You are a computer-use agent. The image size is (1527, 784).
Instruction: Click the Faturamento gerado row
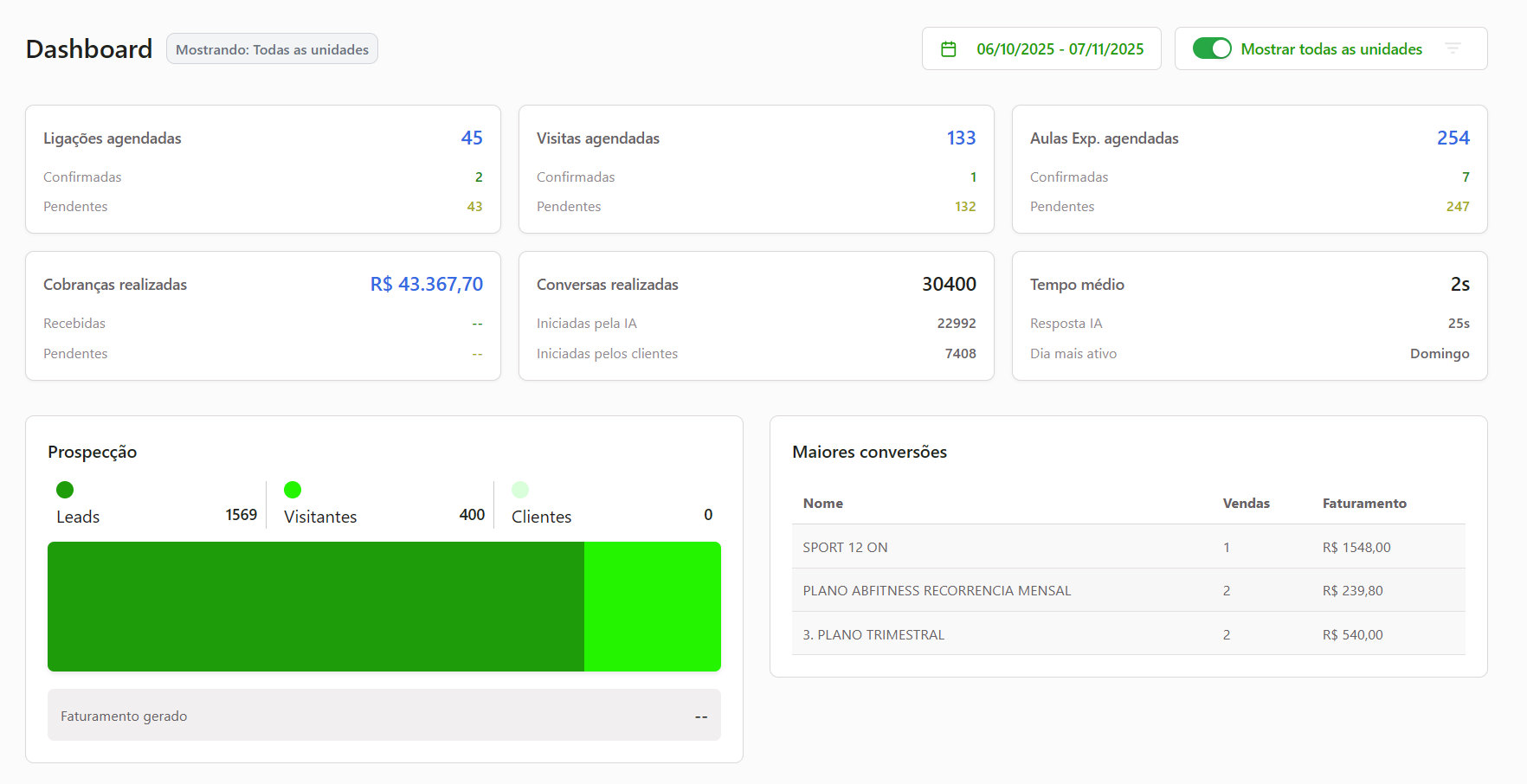pos(383,716)
